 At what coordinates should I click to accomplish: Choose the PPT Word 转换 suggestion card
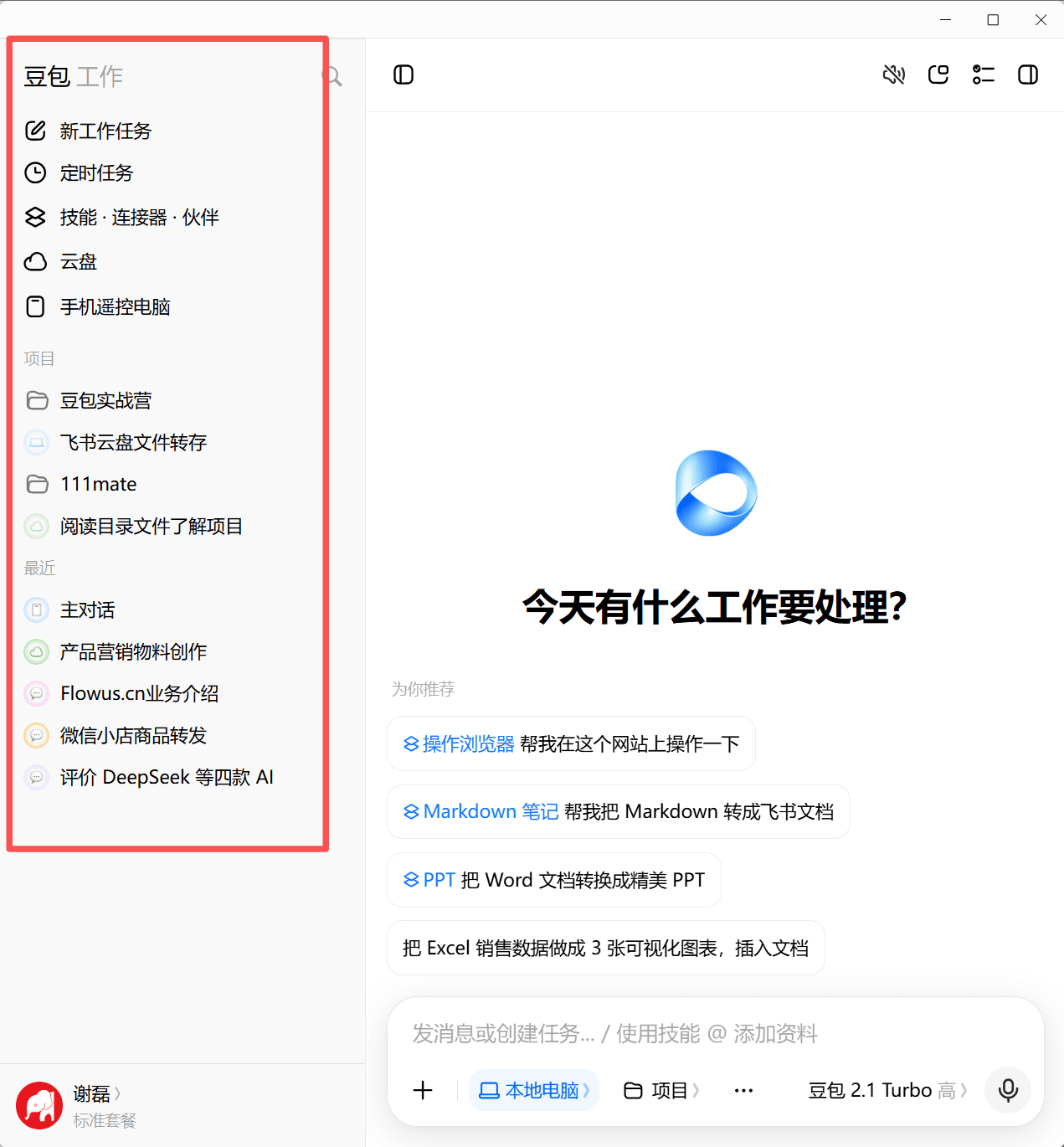point(554,880)
